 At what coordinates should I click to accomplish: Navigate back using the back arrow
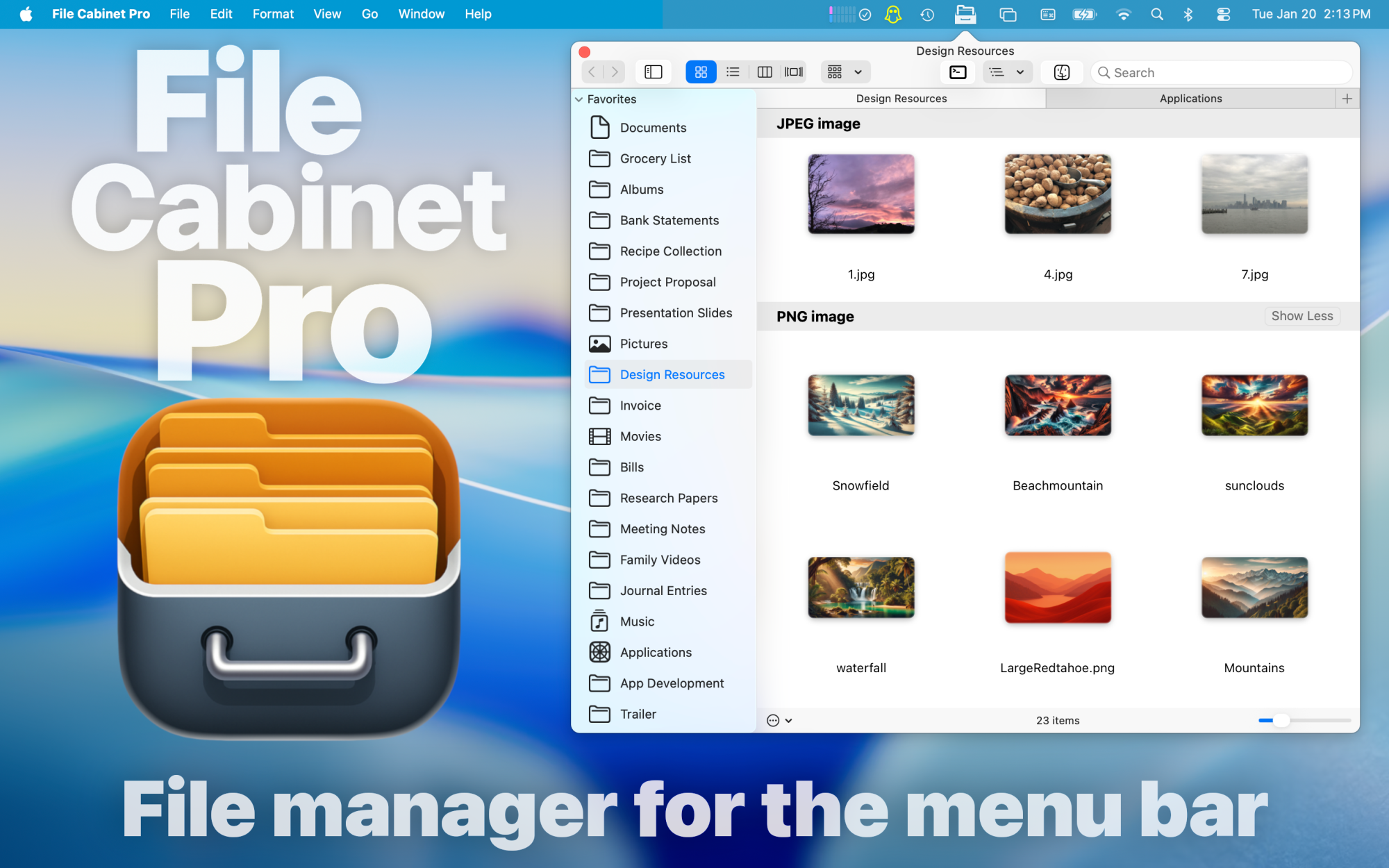coord(591,72)
